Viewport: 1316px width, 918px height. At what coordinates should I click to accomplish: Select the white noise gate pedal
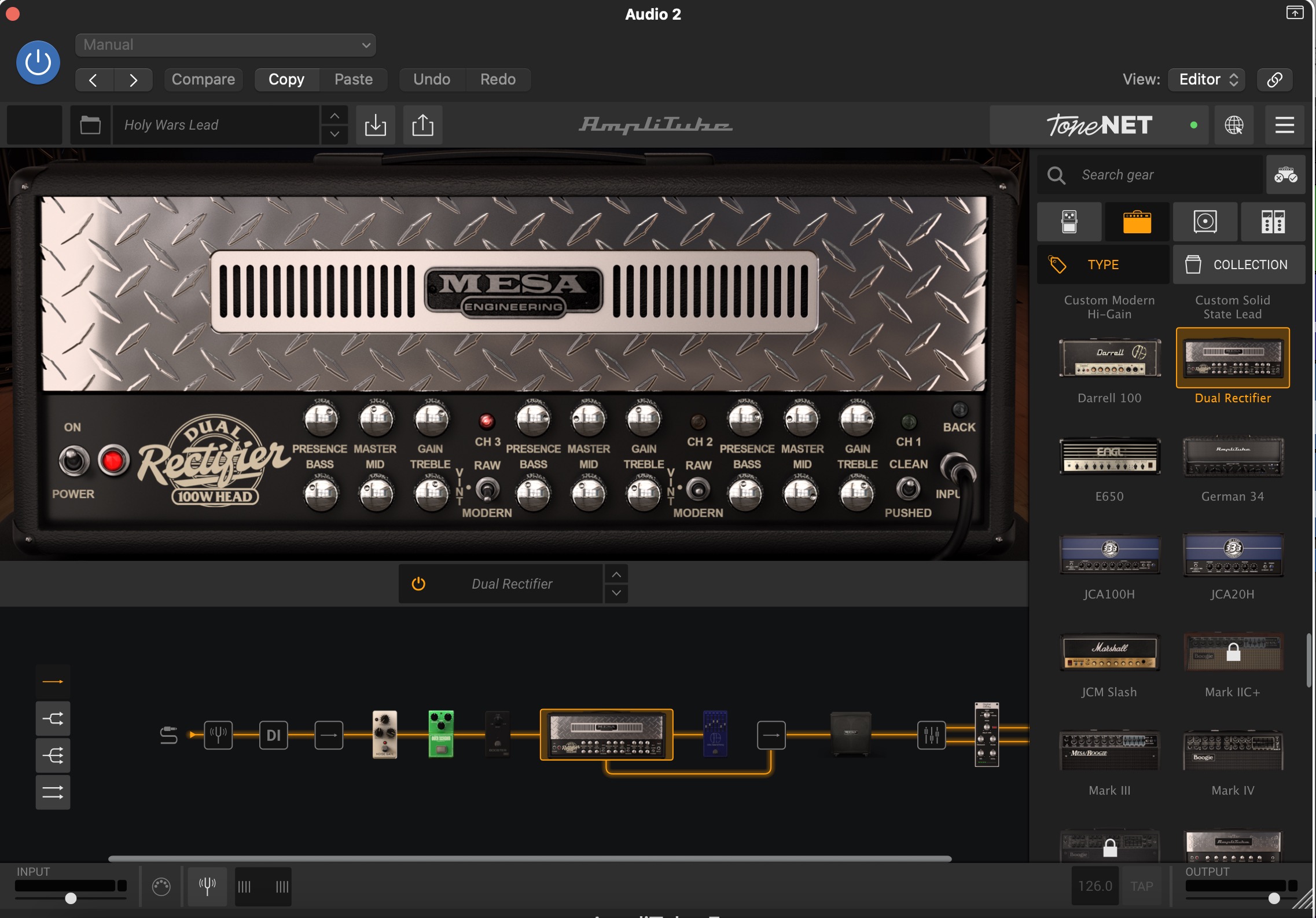click(x=385, y=734)
